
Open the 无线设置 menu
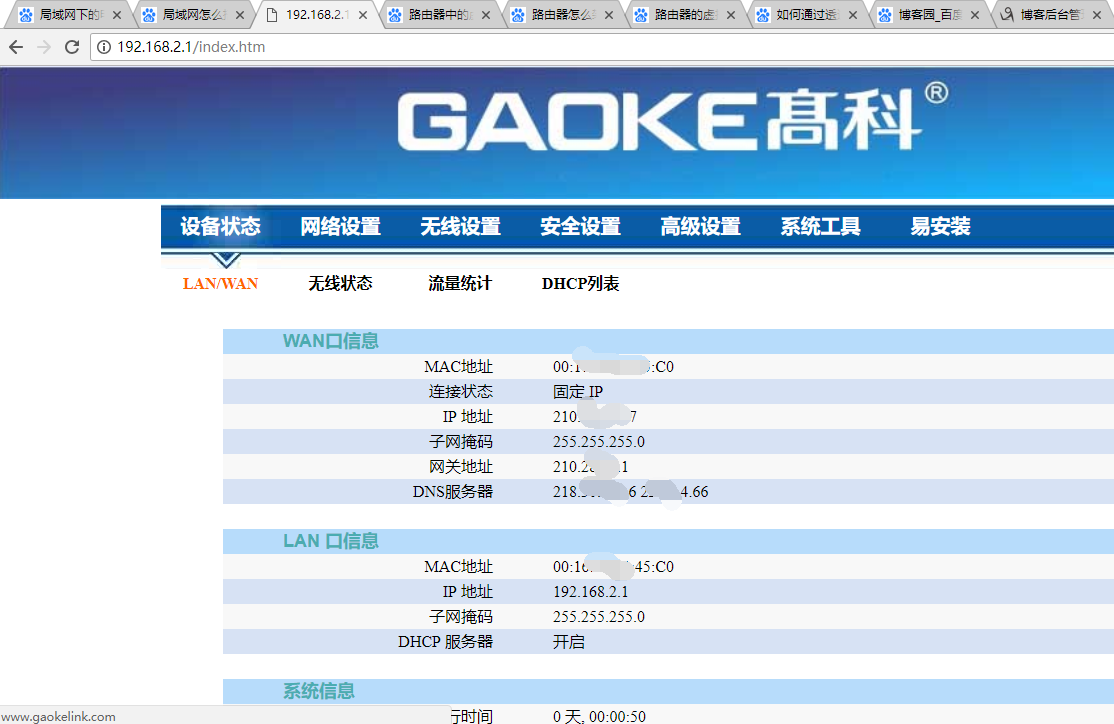(x=460, y=227)
